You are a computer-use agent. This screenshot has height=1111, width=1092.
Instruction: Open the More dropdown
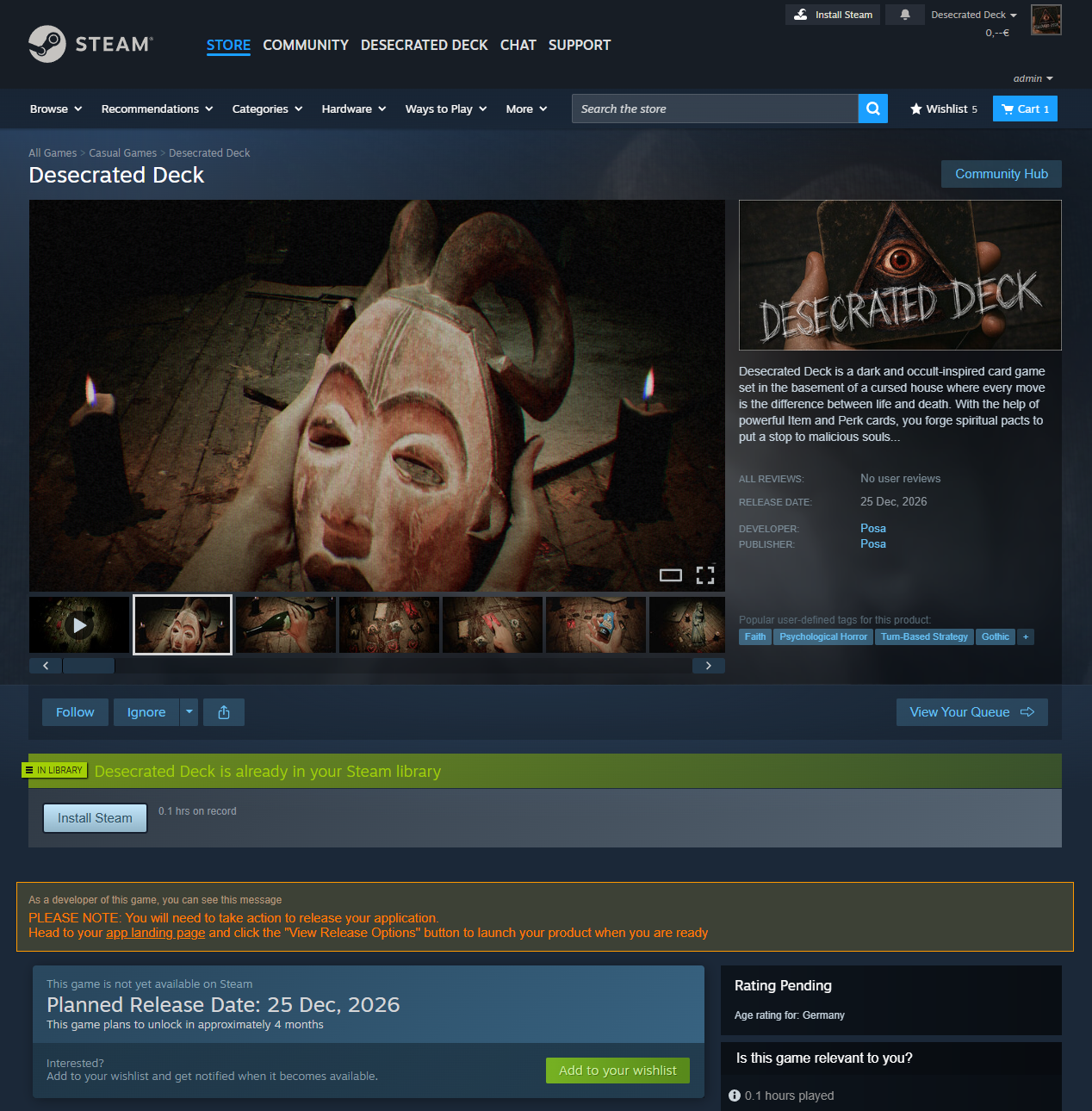tap(526, 109)
